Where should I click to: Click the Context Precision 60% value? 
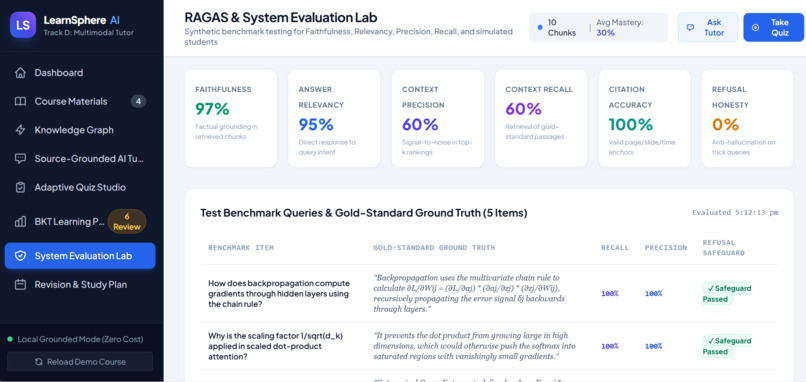(x=420, y=124)
